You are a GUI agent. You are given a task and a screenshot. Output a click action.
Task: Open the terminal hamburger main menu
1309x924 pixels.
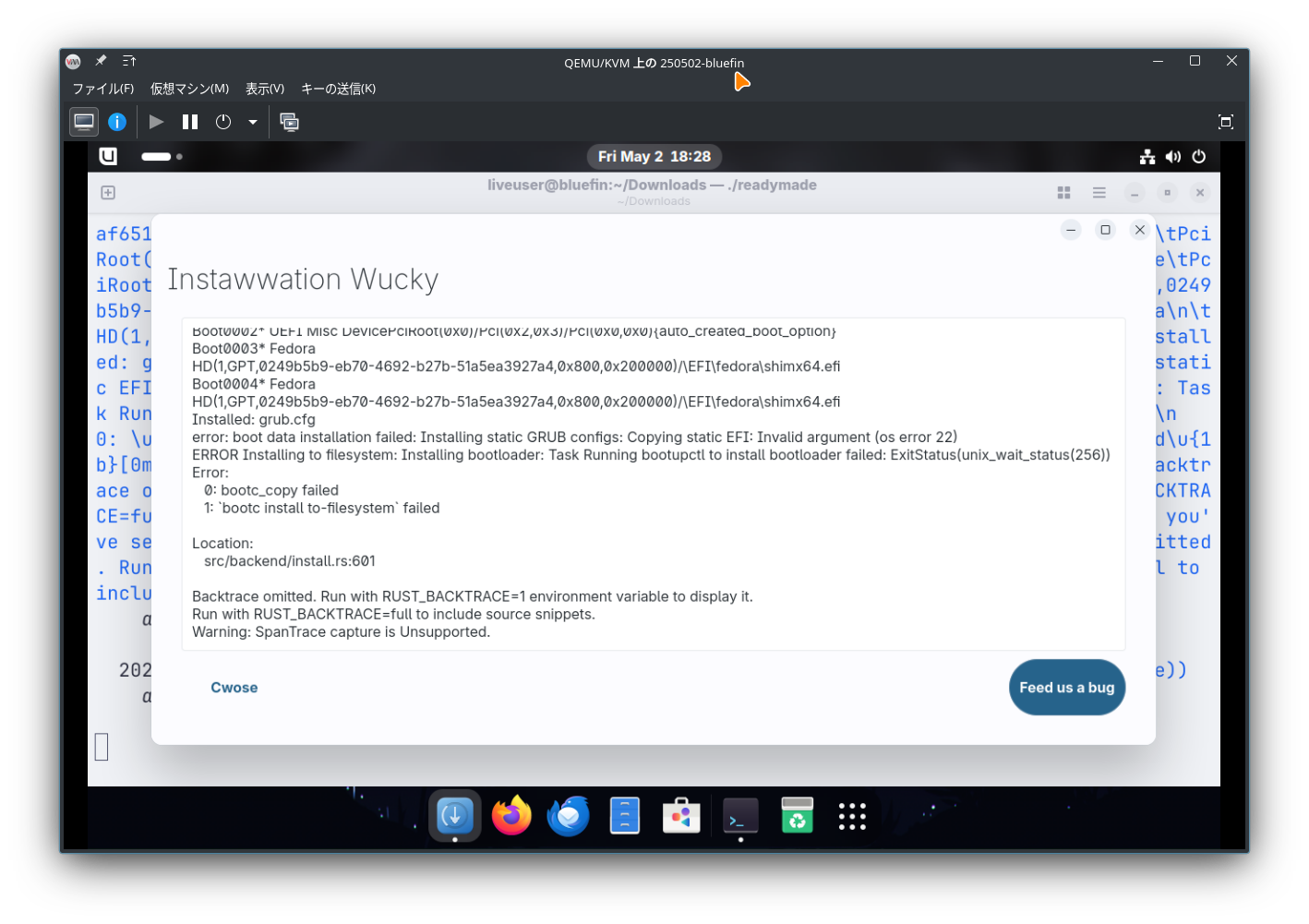coord(1099,193)
